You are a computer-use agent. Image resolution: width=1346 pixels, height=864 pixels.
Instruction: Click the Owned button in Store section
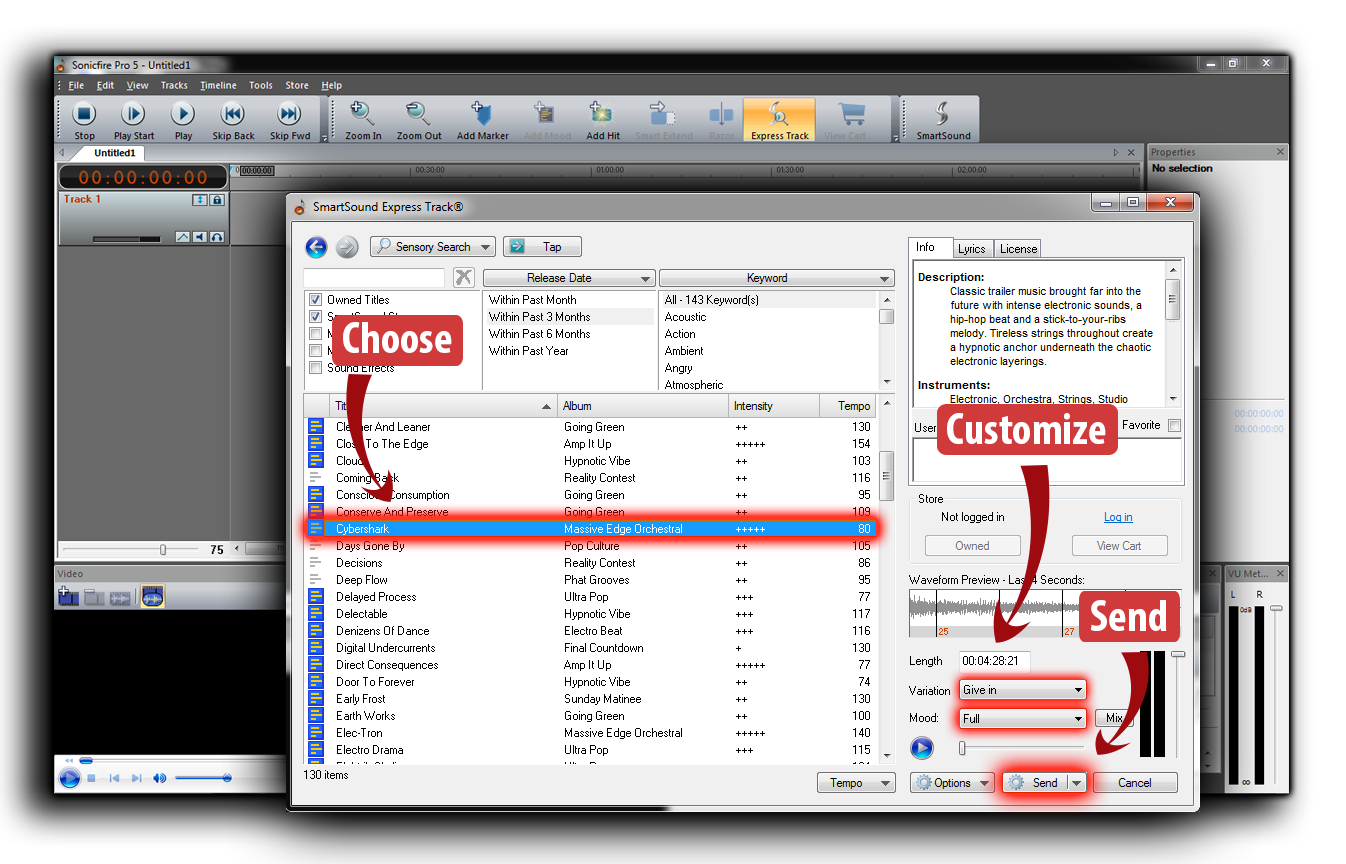click(x=972, y=546)
